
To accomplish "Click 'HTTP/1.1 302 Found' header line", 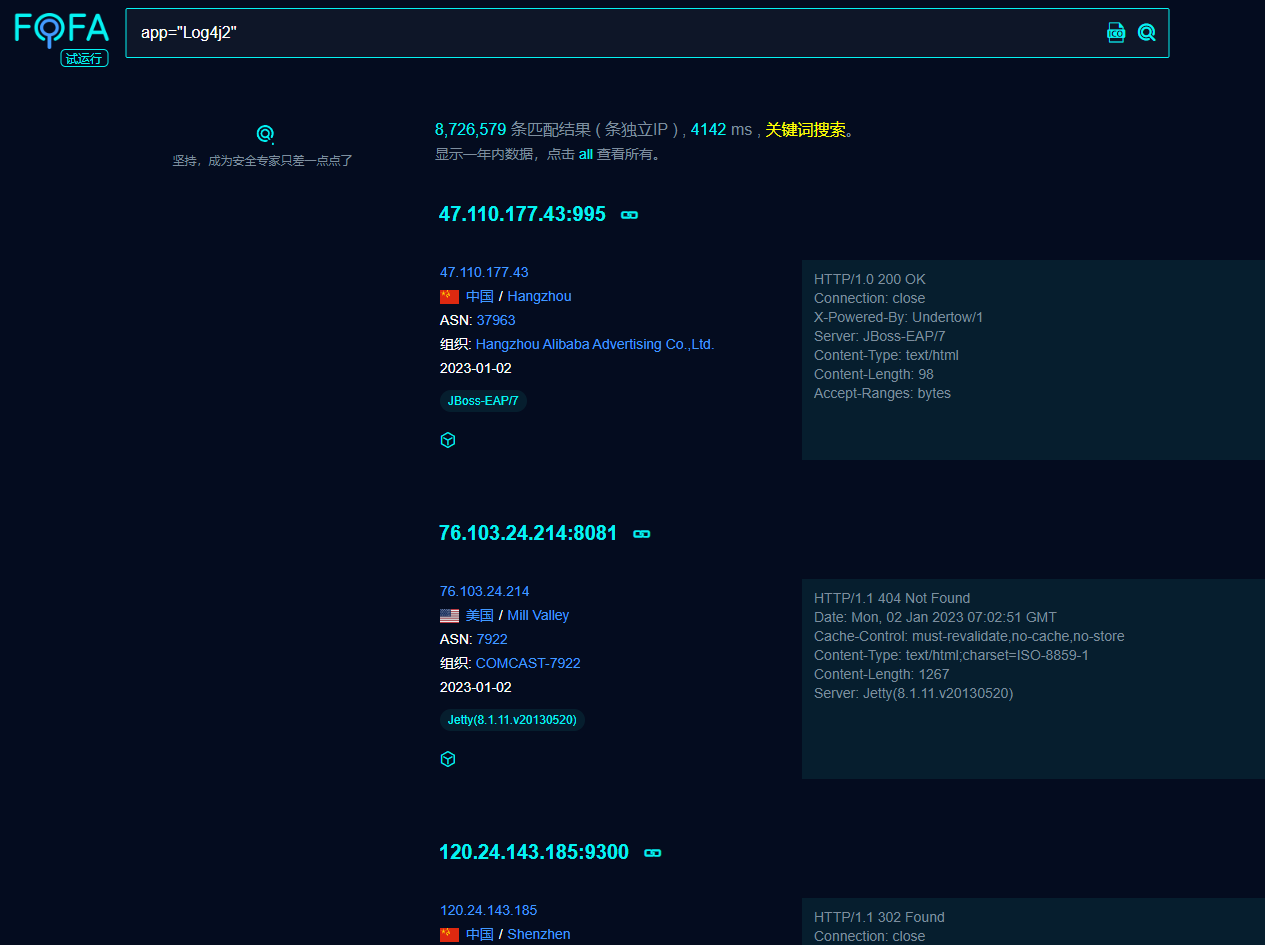I will coord(879,917).
